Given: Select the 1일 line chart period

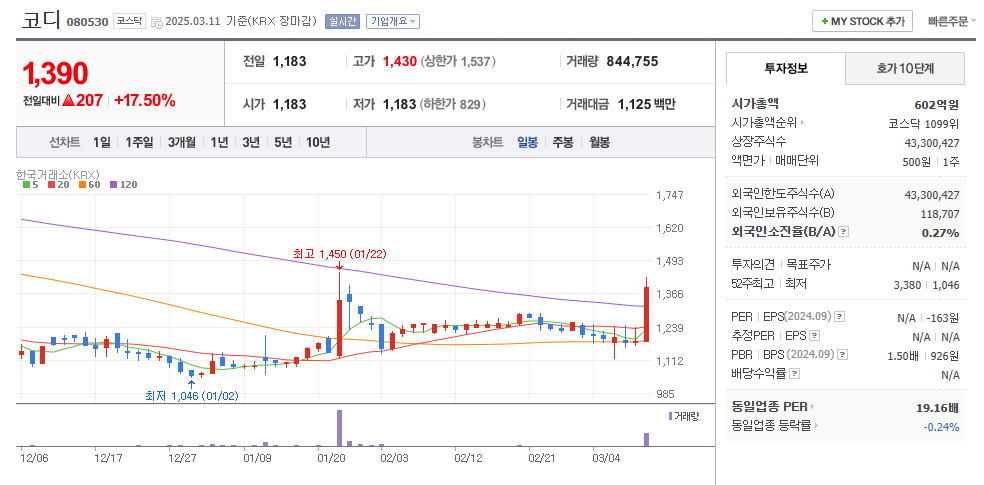Looking at the screenshot, I should coord(101,142).
